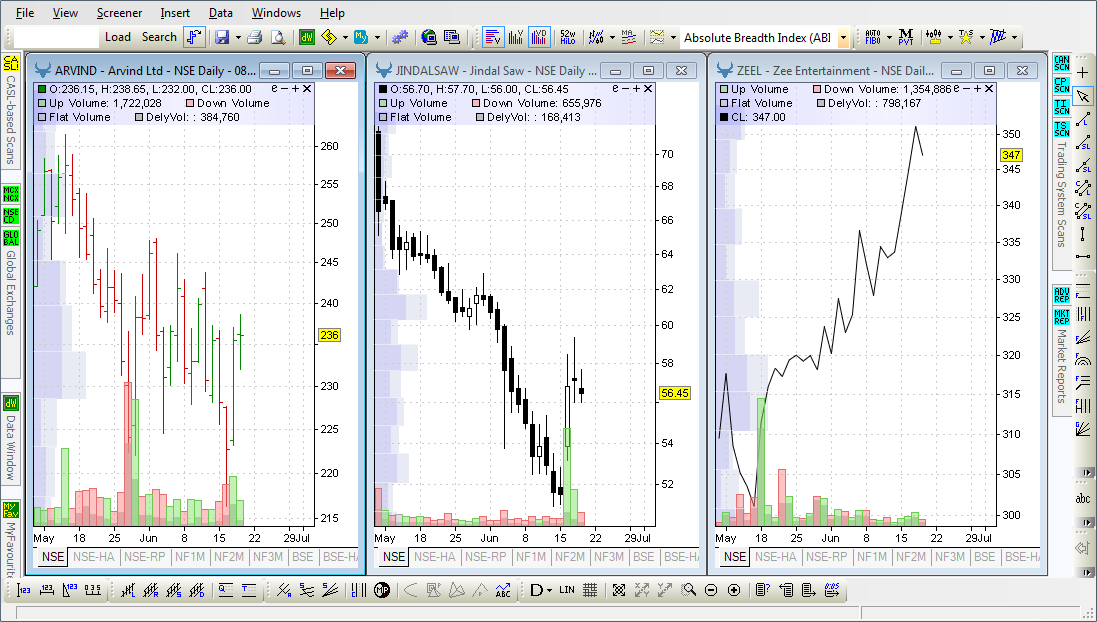Screen dimensions: 1097x622
Task: Open the Trading System Scans side panel
Action: (1061, 195)
